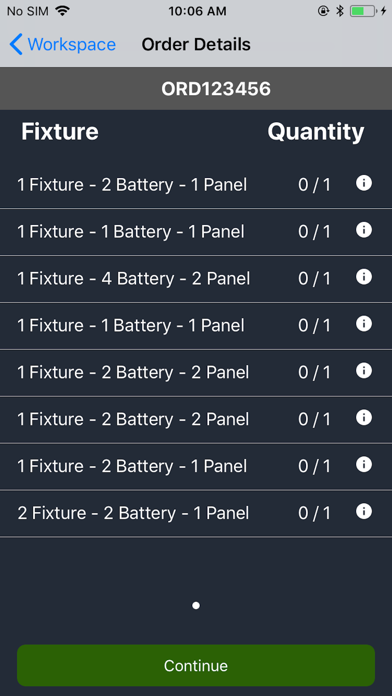This screenshot has width=392, height=696.
Task: Tap the Quantity column header
Action: 316,132
